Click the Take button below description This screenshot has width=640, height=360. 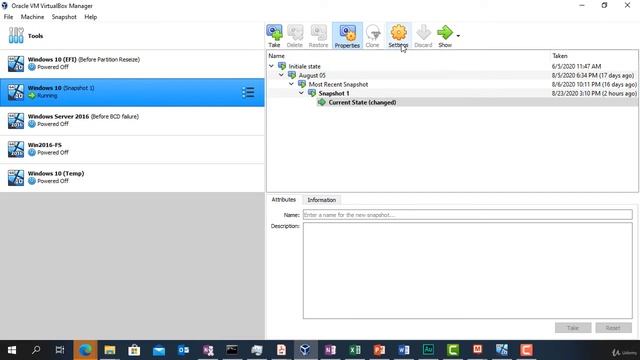pyautogui.click(x=573, y=328)
